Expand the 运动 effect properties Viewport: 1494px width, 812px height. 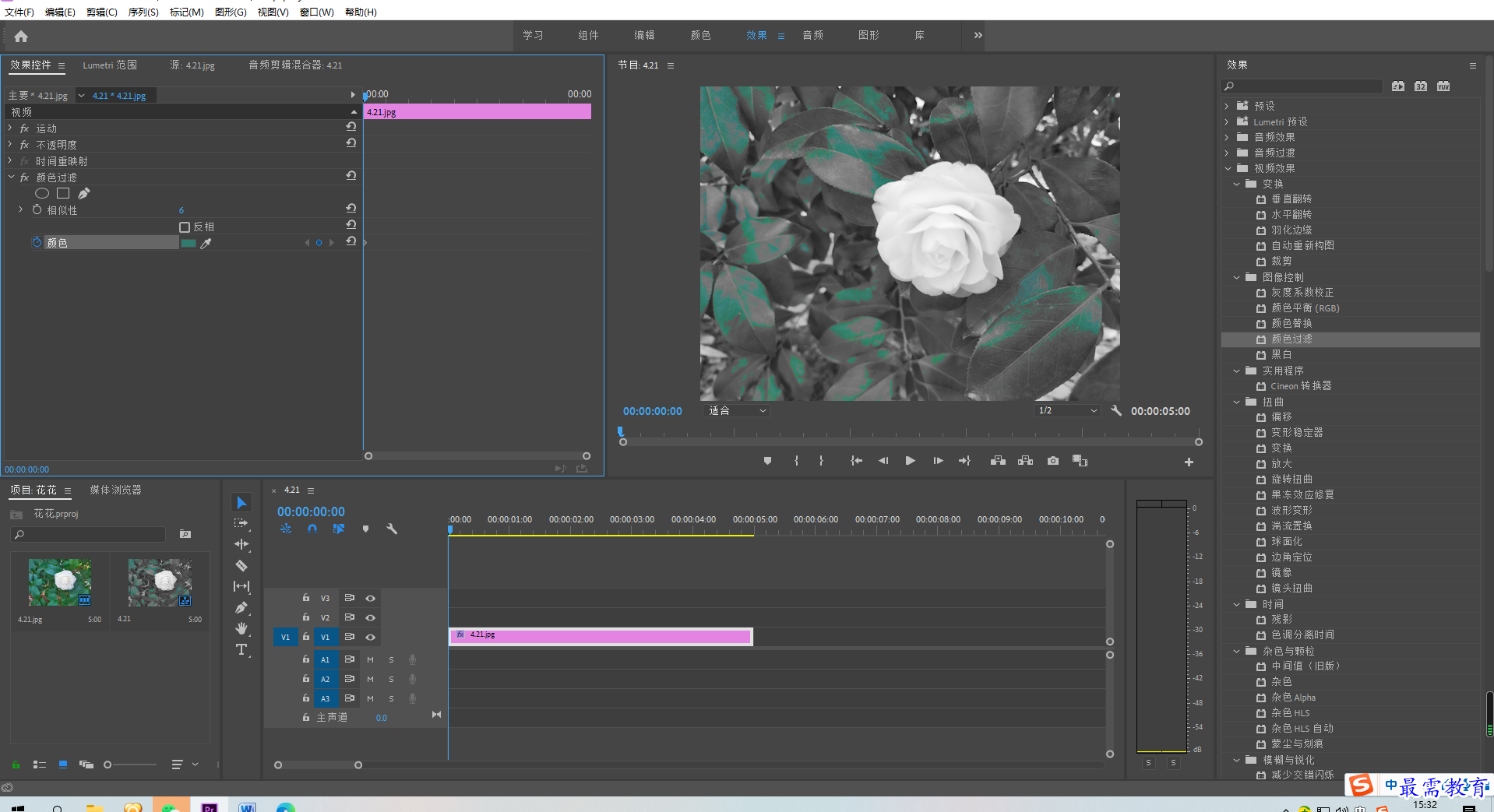coord(10,128)
